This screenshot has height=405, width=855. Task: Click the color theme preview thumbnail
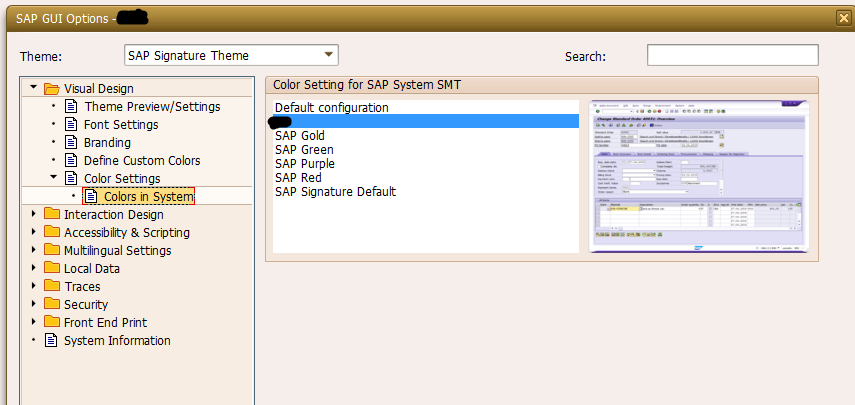pyautogui.click(x=696, y=173)
